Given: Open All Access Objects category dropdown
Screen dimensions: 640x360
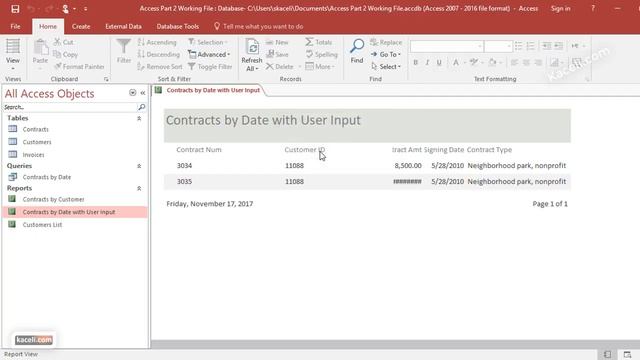Looking at the screenshot, I should (x=133, y=93).
